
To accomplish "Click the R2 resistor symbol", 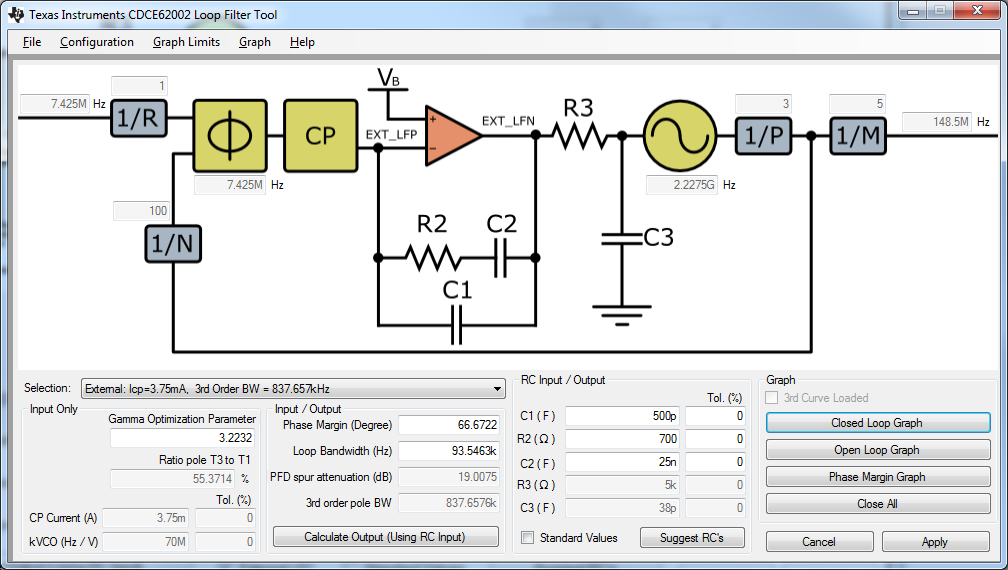I will pos(433,258).
